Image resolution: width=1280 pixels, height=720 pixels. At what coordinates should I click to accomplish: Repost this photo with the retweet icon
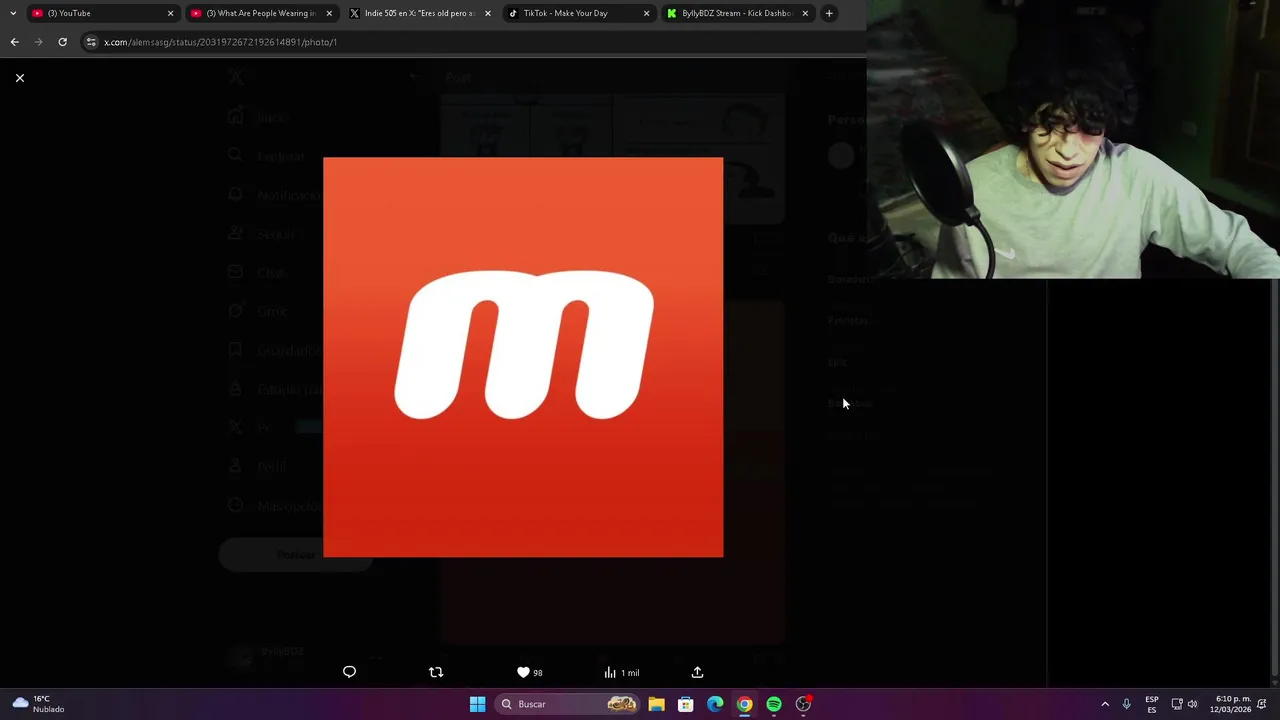[x=436, y=672]
